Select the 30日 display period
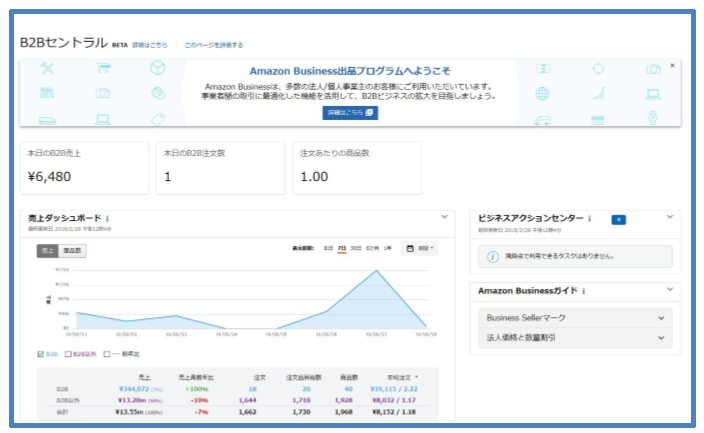Image resolution: width=704 pixels, height=433 pixels. 356,248
